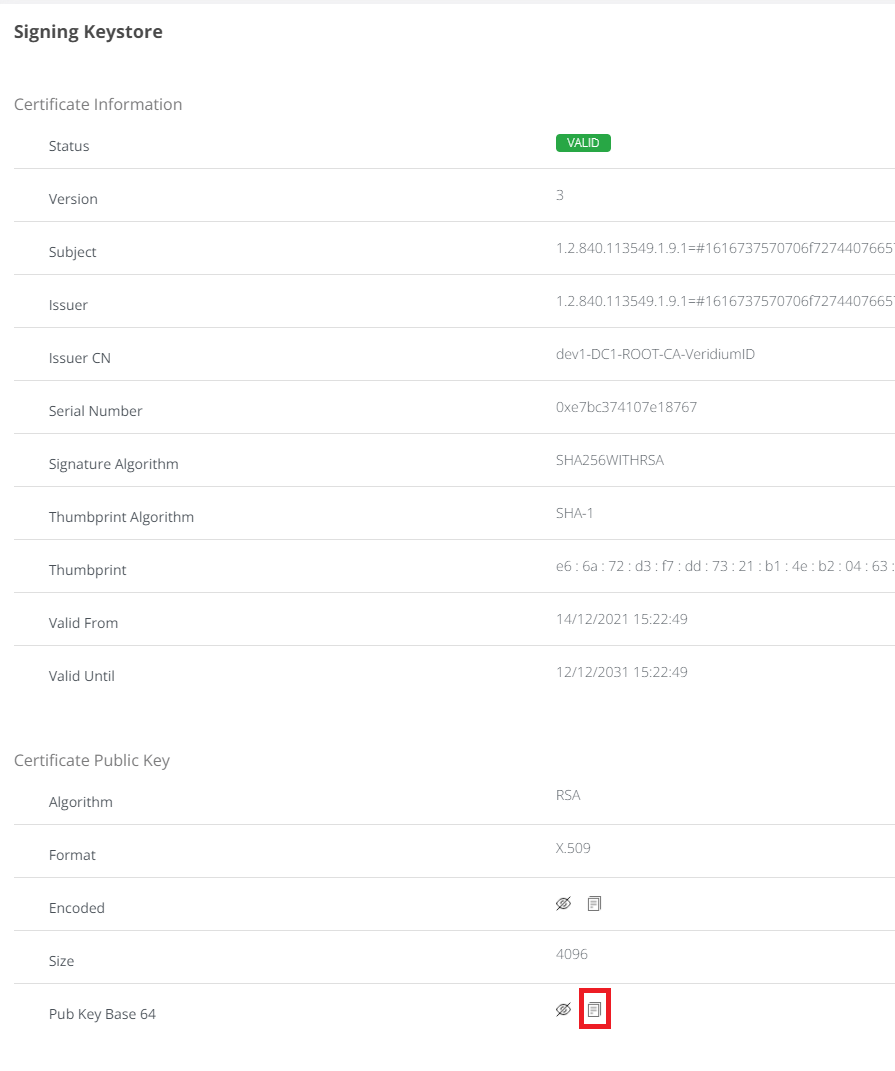The width and height of the screenshot is (895, 1071).
Task: Click the Signing Keystore heading
Action: coord(88,32)
